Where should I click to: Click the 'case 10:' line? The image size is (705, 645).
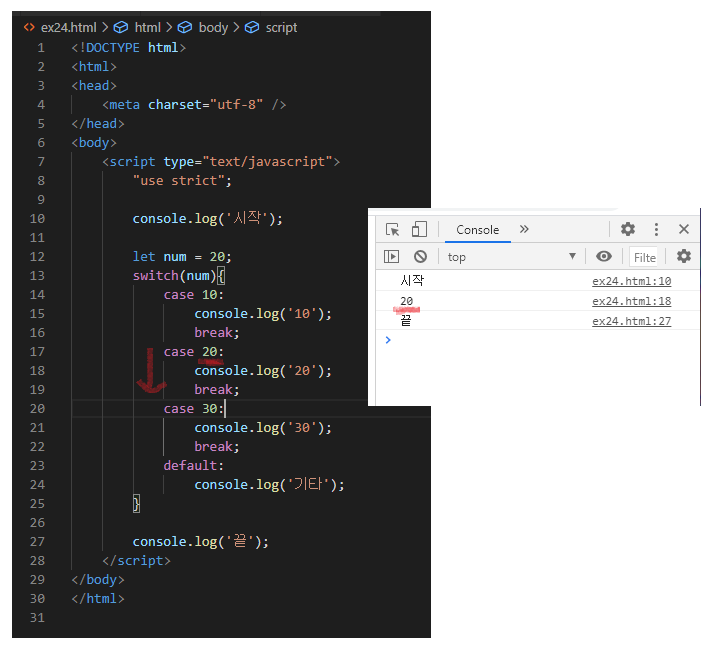193,295
